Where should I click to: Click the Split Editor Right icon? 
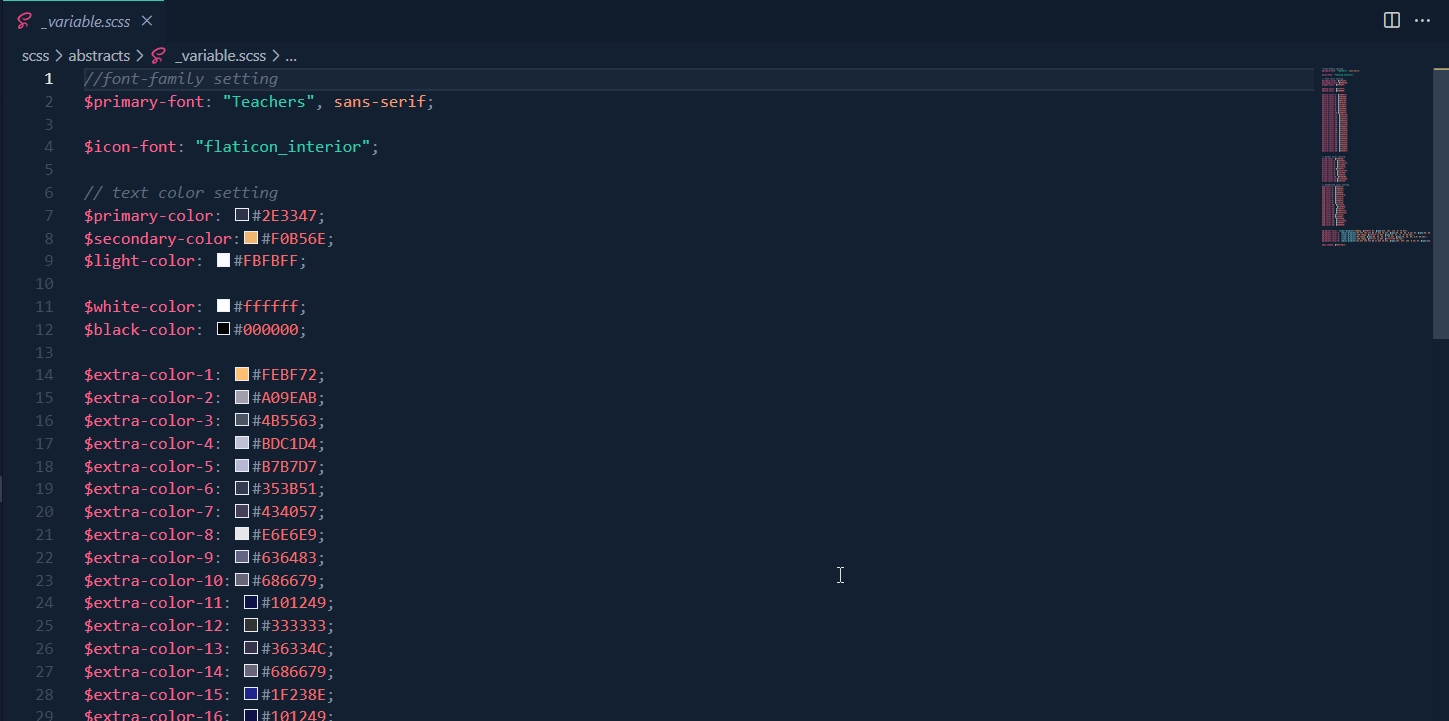[1391, 20]
